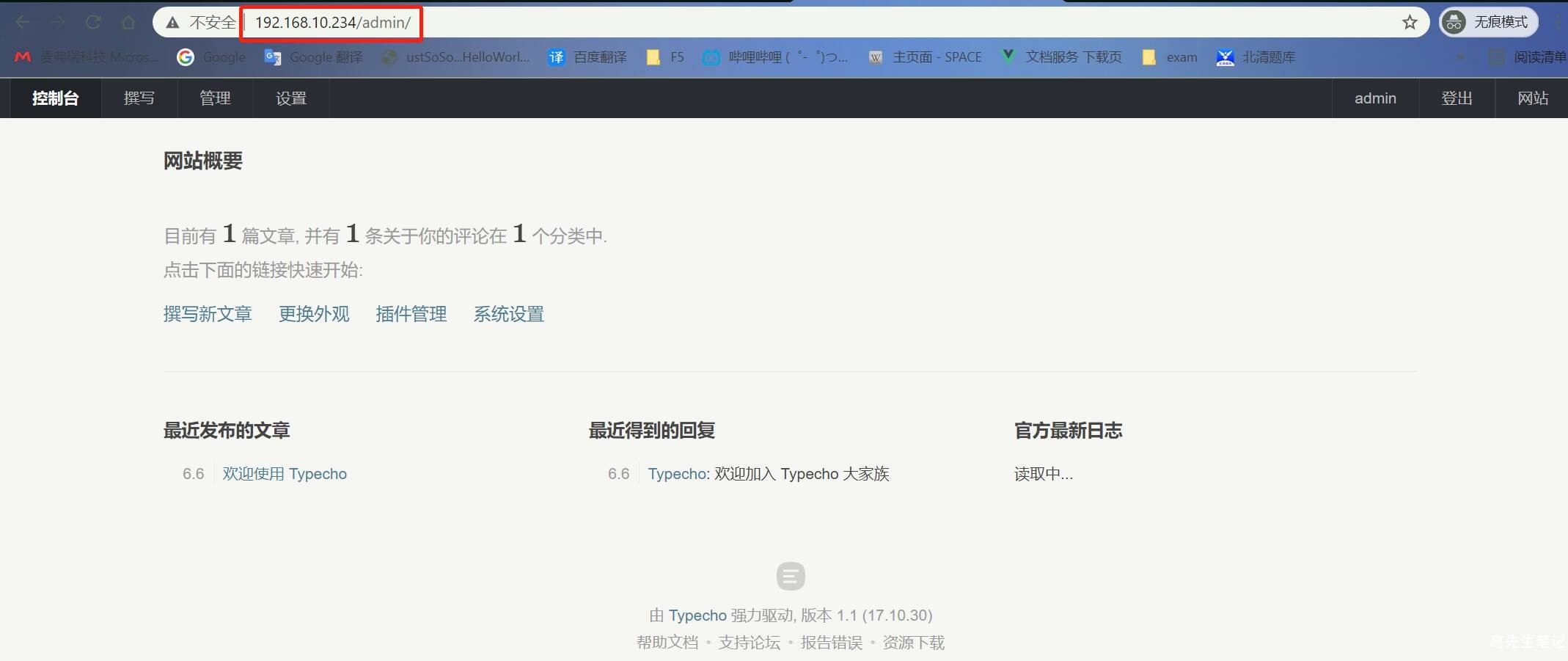Reload the page with the refresh icon

click(93, 22)
